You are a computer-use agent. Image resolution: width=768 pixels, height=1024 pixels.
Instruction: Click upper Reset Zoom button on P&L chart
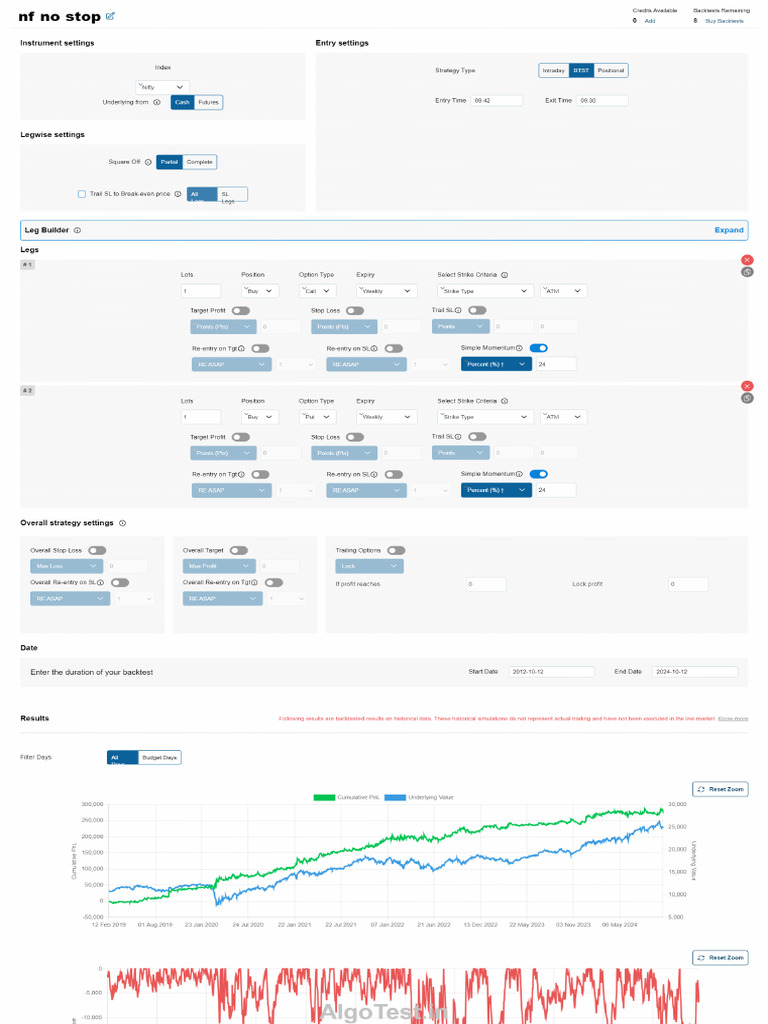tap(720, 790)
